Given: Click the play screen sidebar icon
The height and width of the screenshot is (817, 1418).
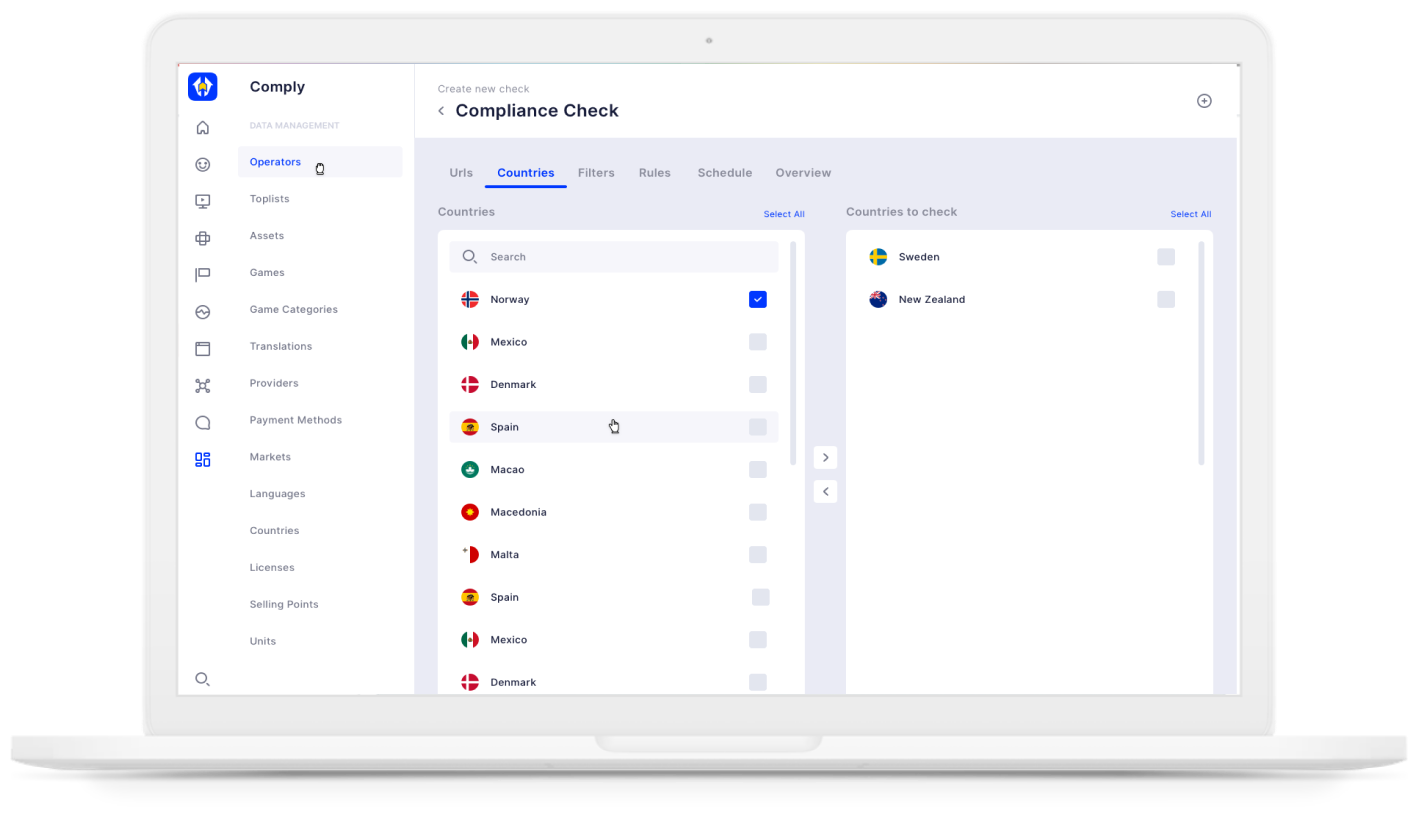Looking at the screenshot, I should click(203, 201).
